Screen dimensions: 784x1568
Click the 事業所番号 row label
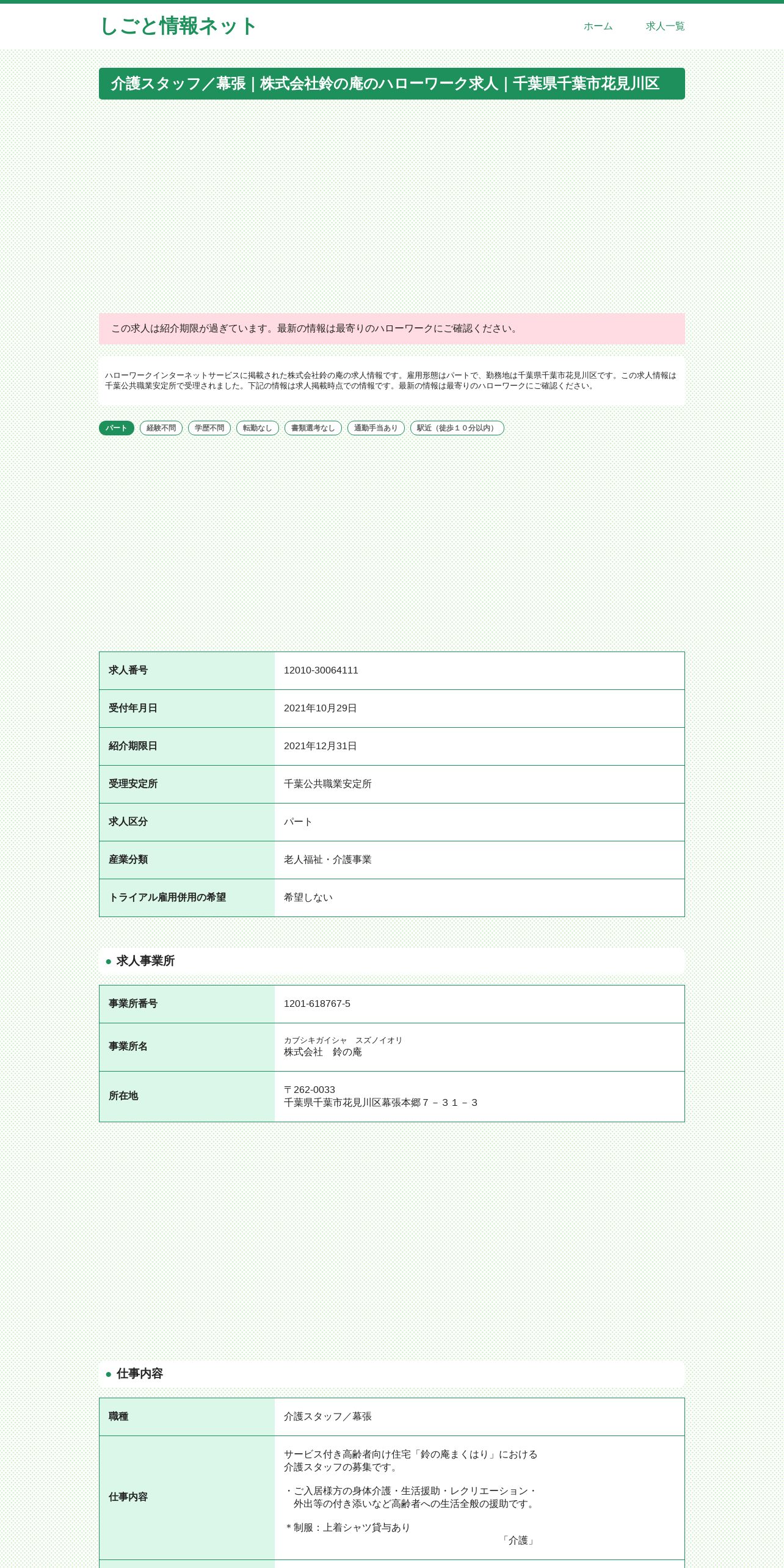[133, 1004]
